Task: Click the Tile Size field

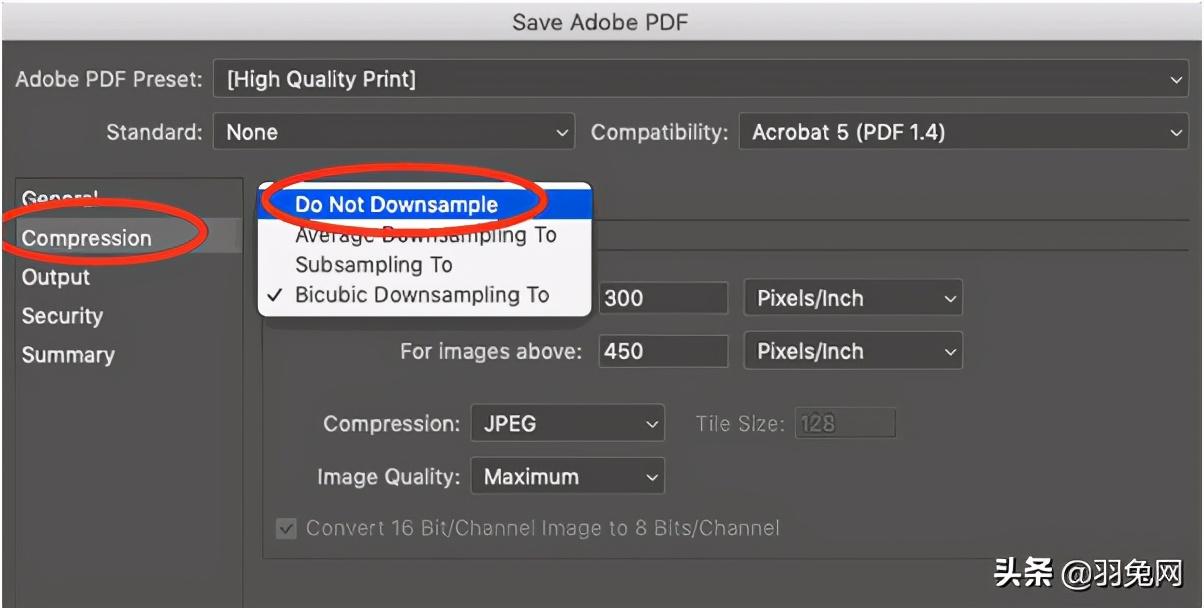Action: tap(845, 424)
